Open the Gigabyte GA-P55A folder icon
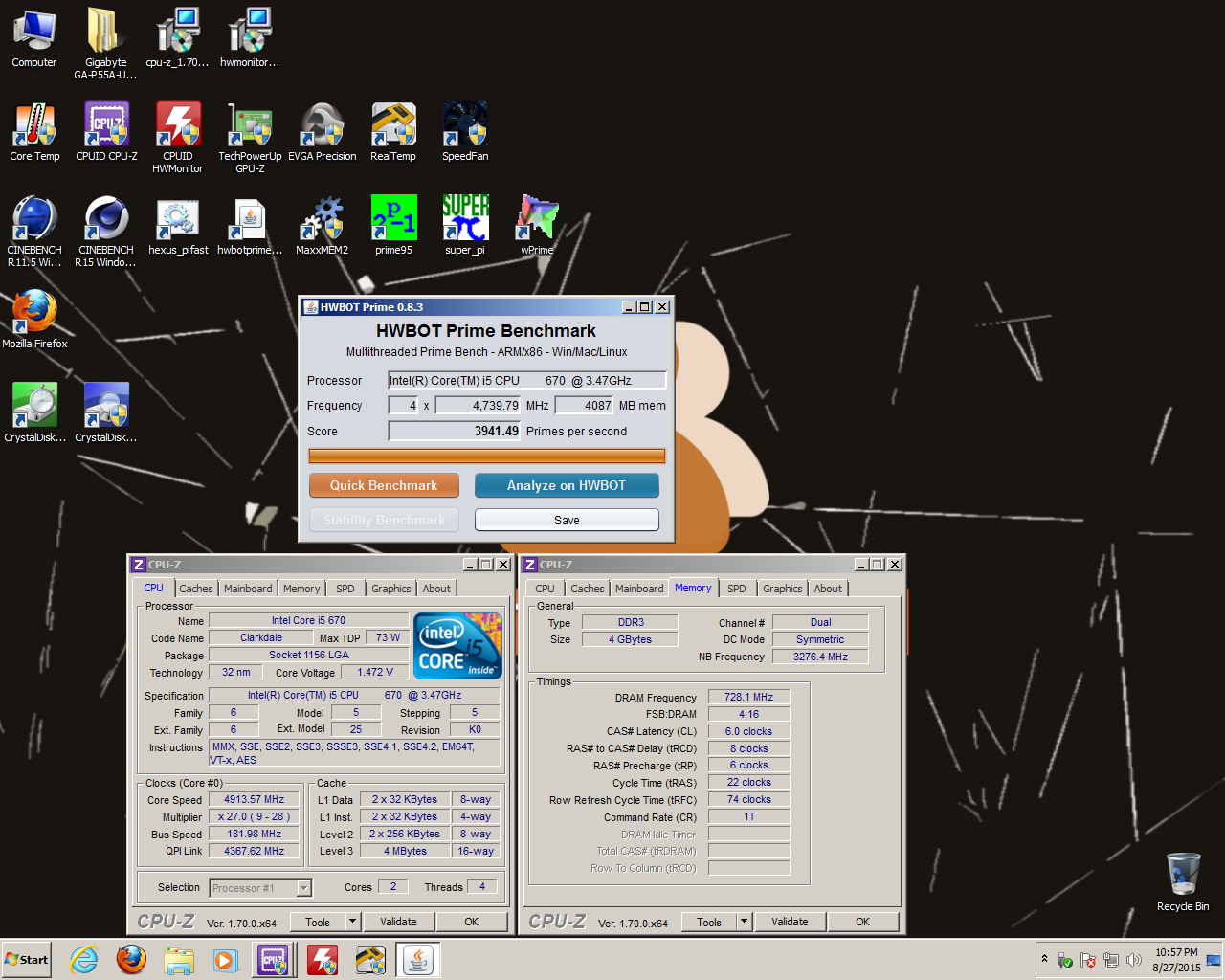 (x=105, y=43)
